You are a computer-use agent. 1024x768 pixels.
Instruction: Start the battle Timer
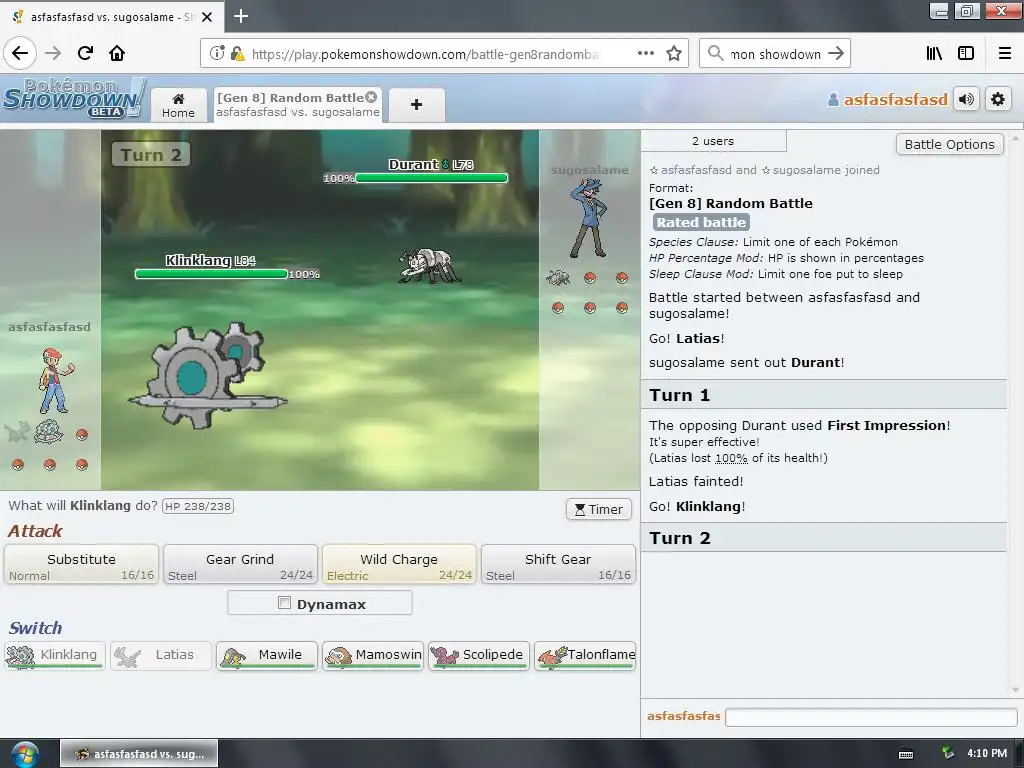click(599, 509)
